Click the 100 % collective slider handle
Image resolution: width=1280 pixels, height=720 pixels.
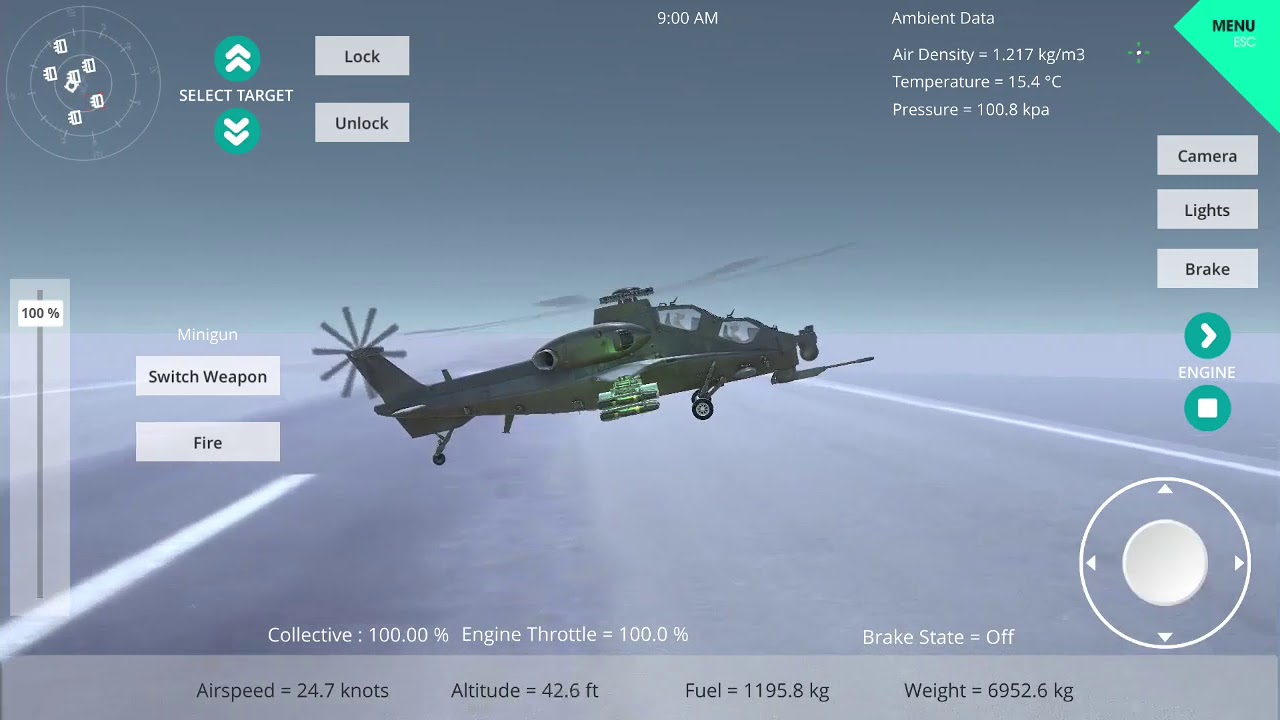(40, 313)
